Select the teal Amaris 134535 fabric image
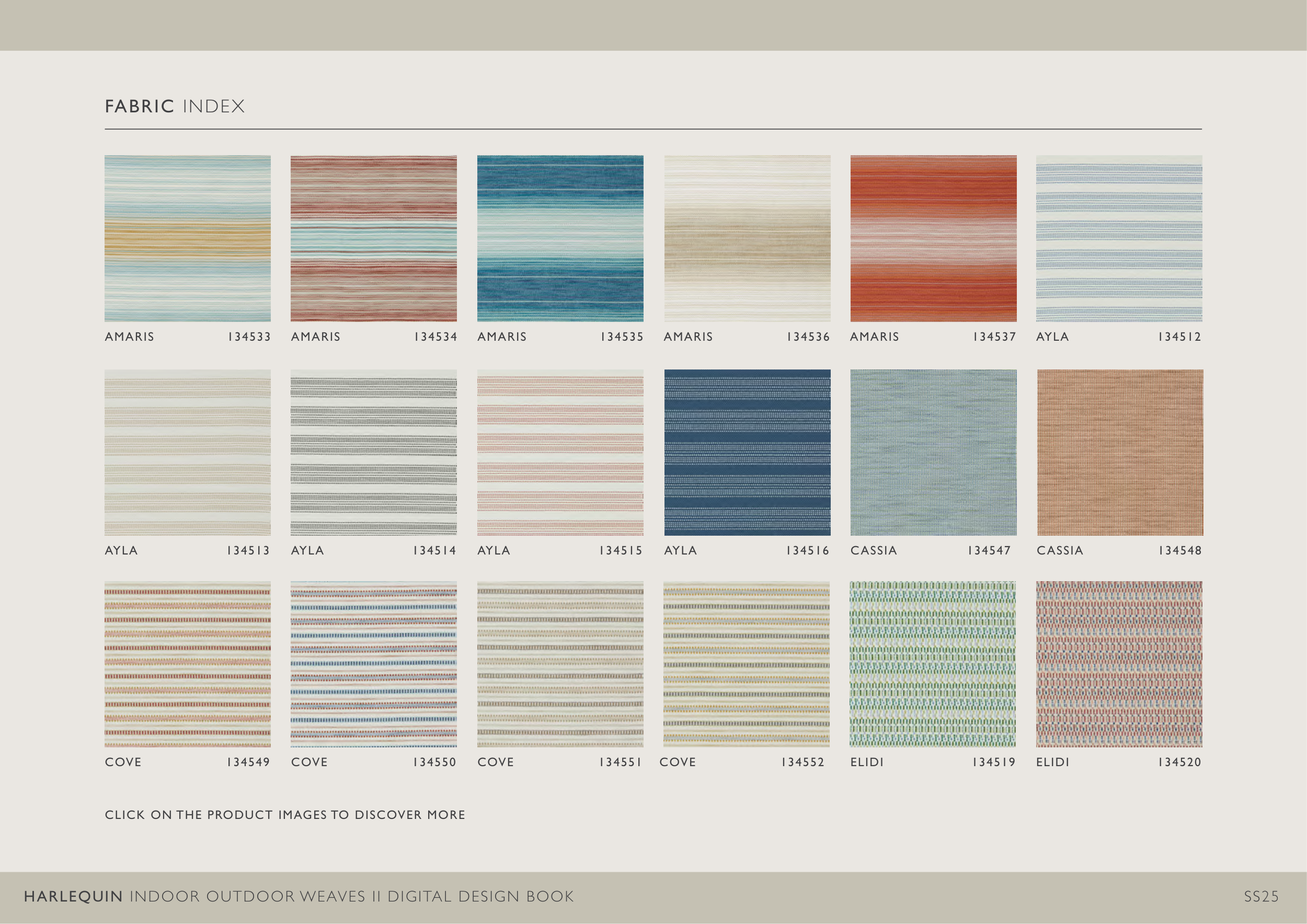1307x924 pixels. (x=560, y=238)
